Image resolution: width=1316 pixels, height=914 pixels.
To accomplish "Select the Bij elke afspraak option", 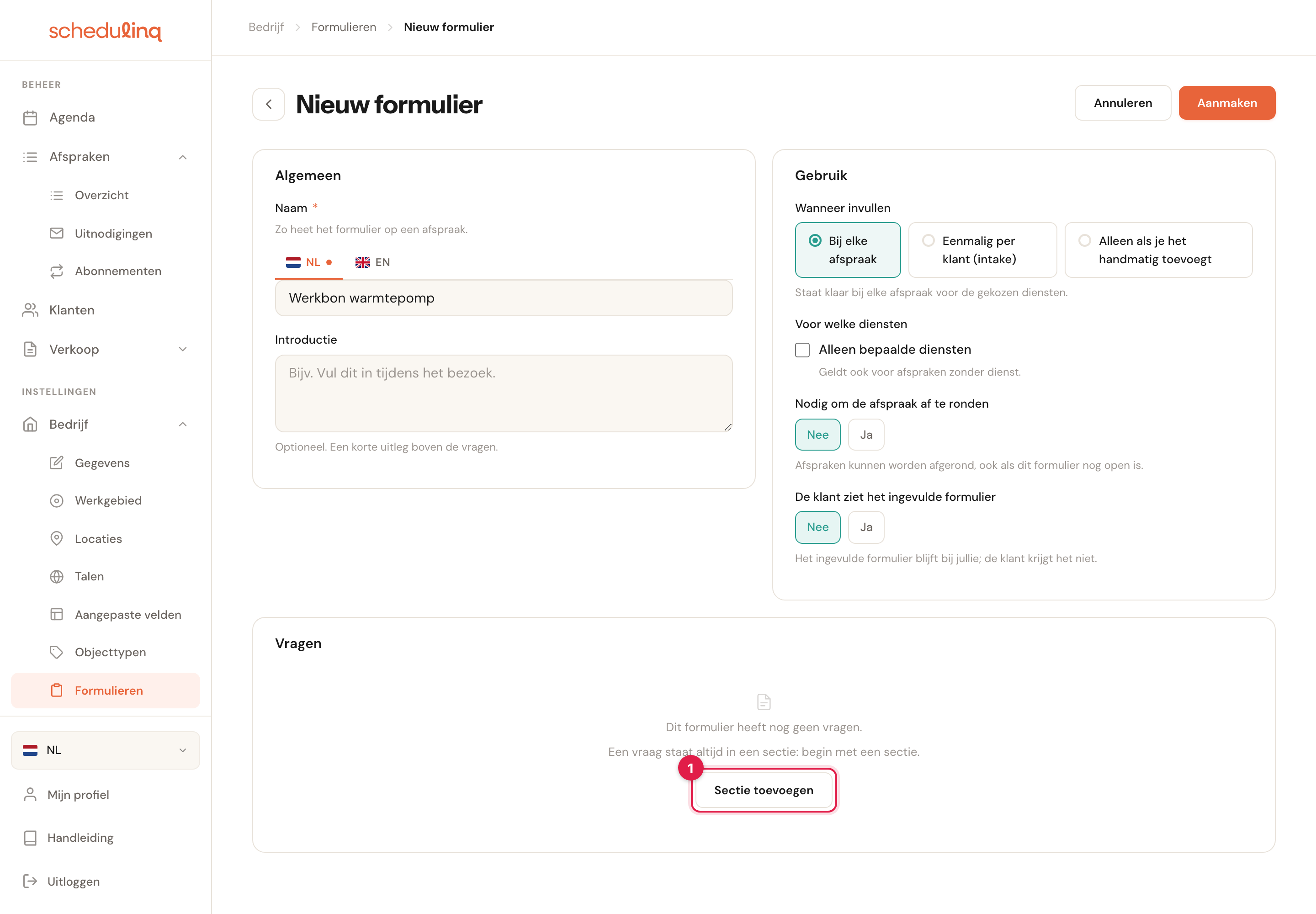I will tap(848, 250).
